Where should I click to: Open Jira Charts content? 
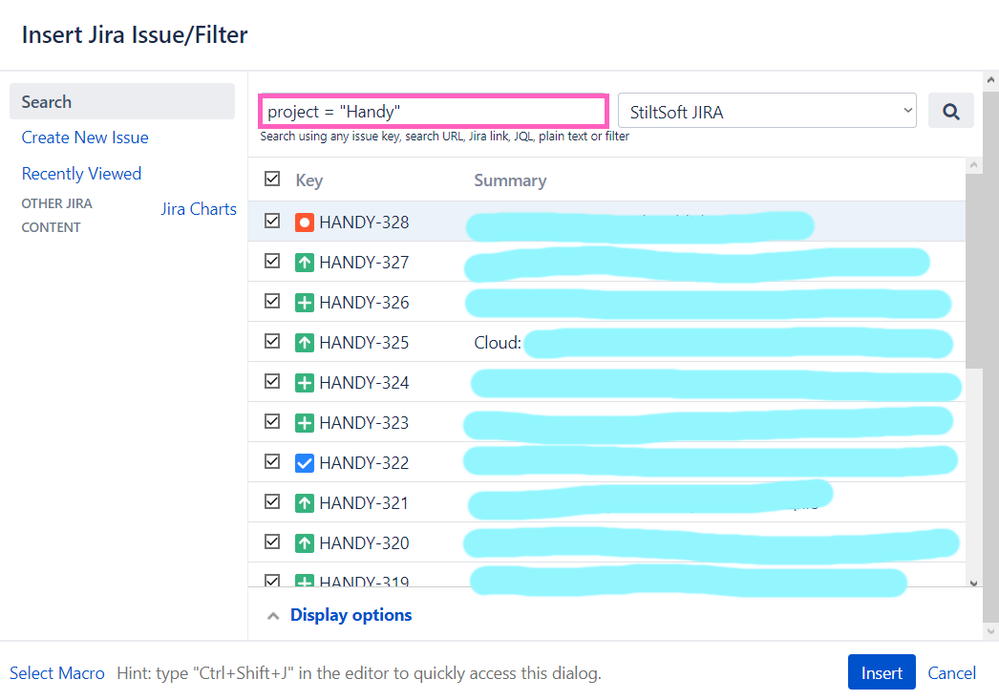click(x=198, y=210)
